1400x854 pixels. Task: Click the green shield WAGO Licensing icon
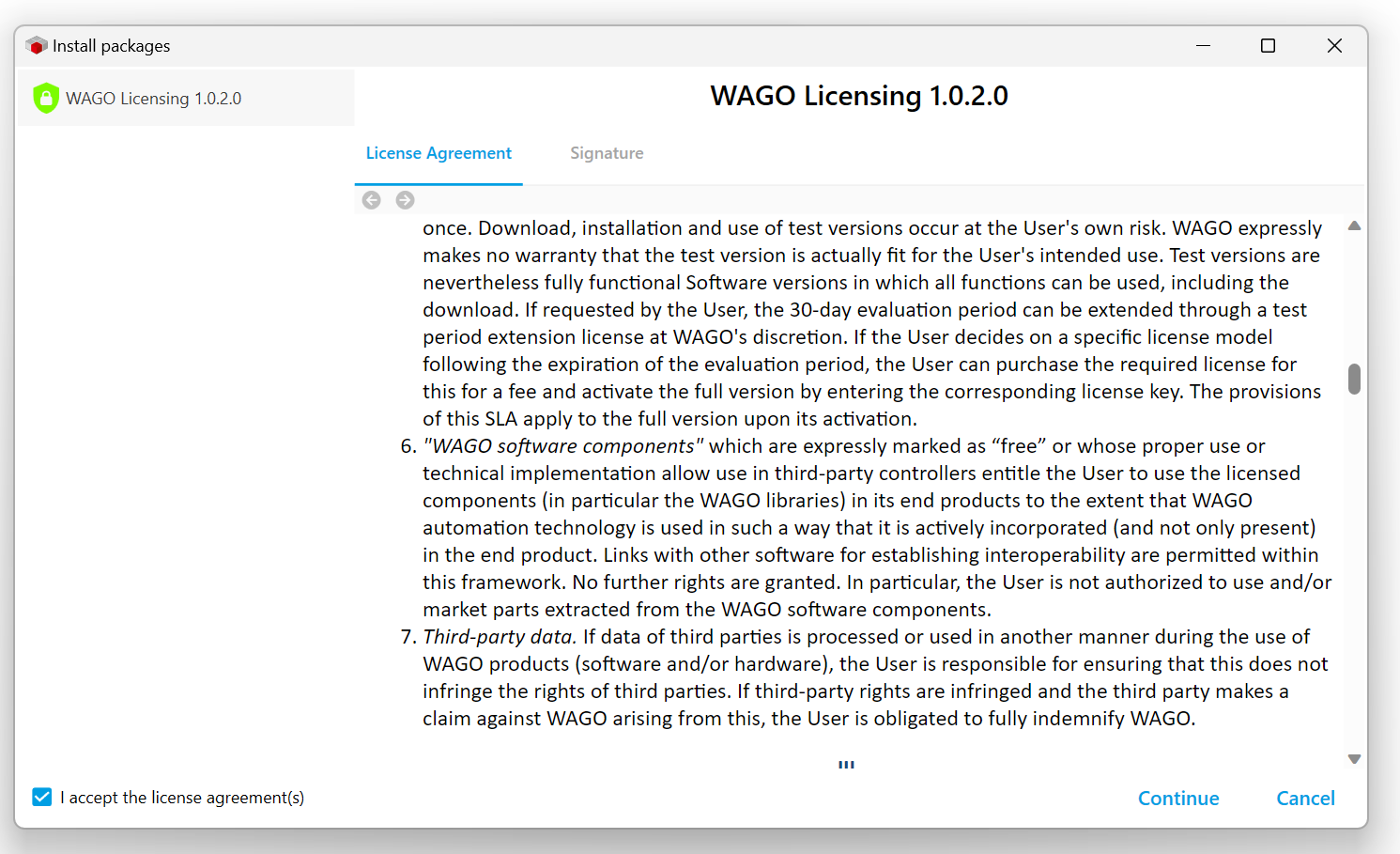(45, 98)
